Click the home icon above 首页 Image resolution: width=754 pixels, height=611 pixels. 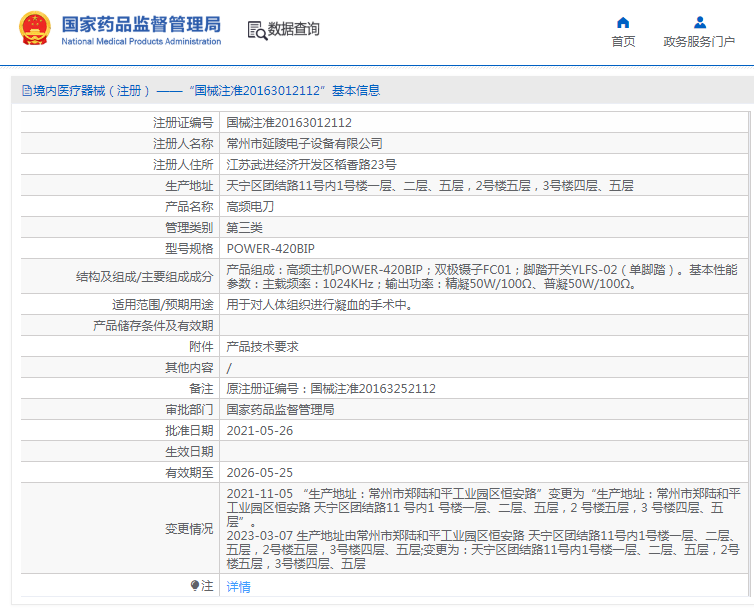point(623,23)
